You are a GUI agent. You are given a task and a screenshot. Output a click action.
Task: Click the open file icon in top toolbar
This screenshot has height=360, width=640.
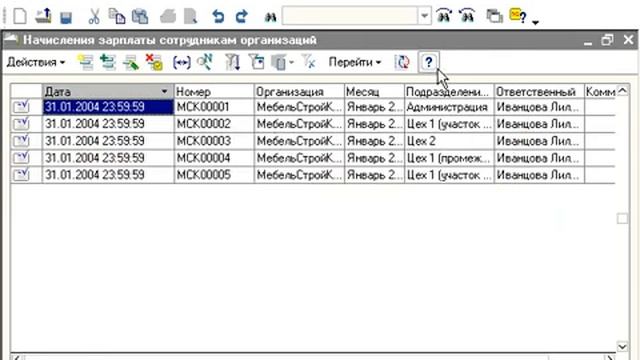[x=43, y=16]
